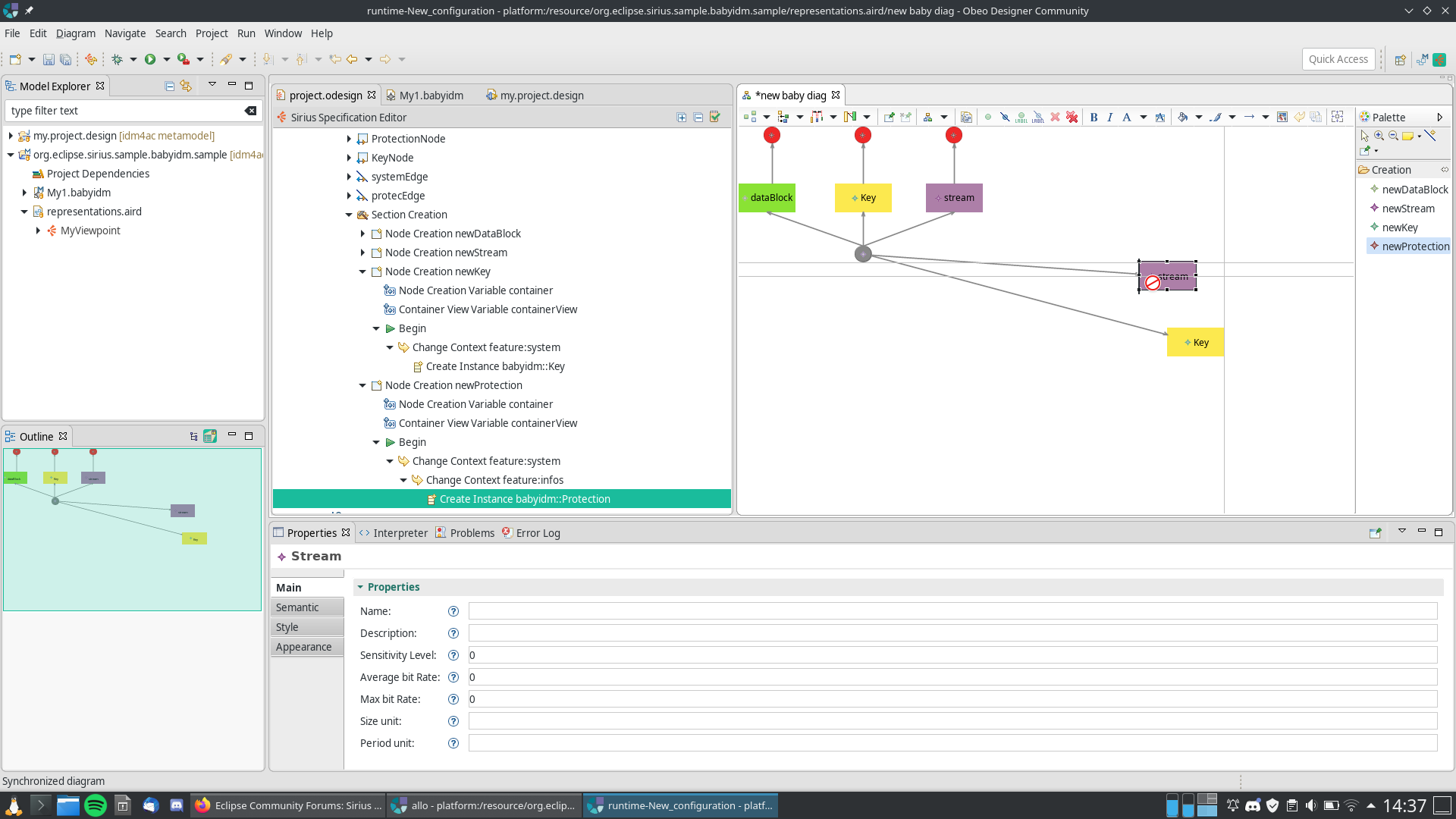Screen dimensions: 1456x819
Task: Expand the ProtectionNode tree item
Action: tap(349, 139)
